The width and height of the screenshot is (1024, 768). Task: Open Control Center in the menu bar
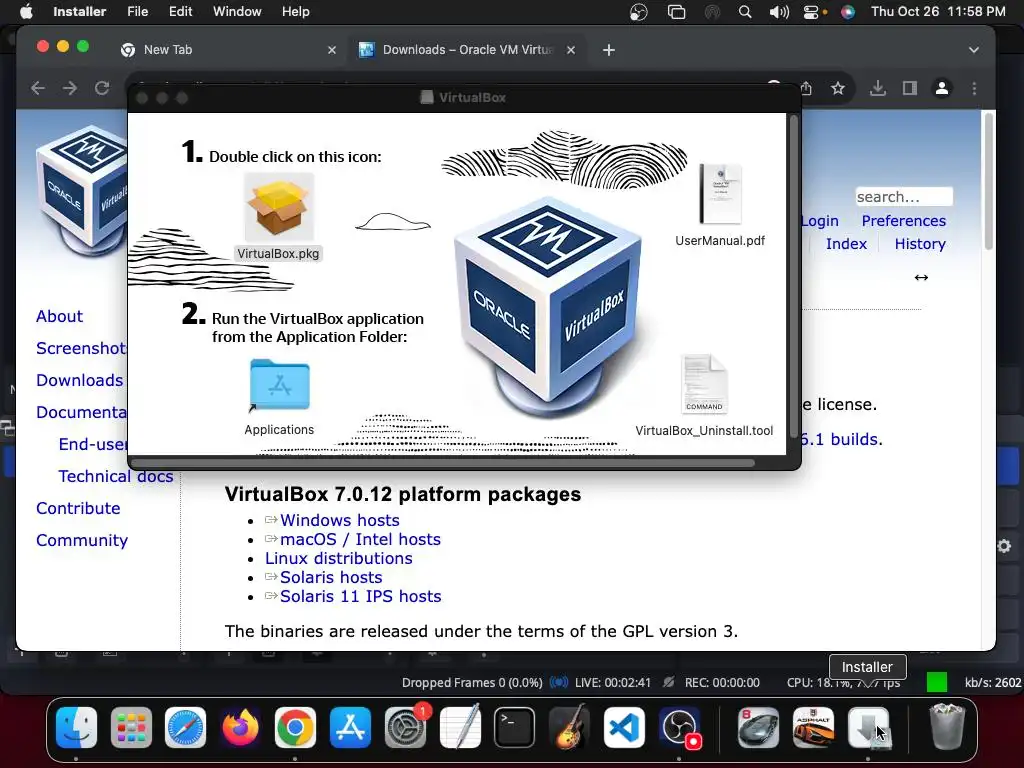coord(812,12)
